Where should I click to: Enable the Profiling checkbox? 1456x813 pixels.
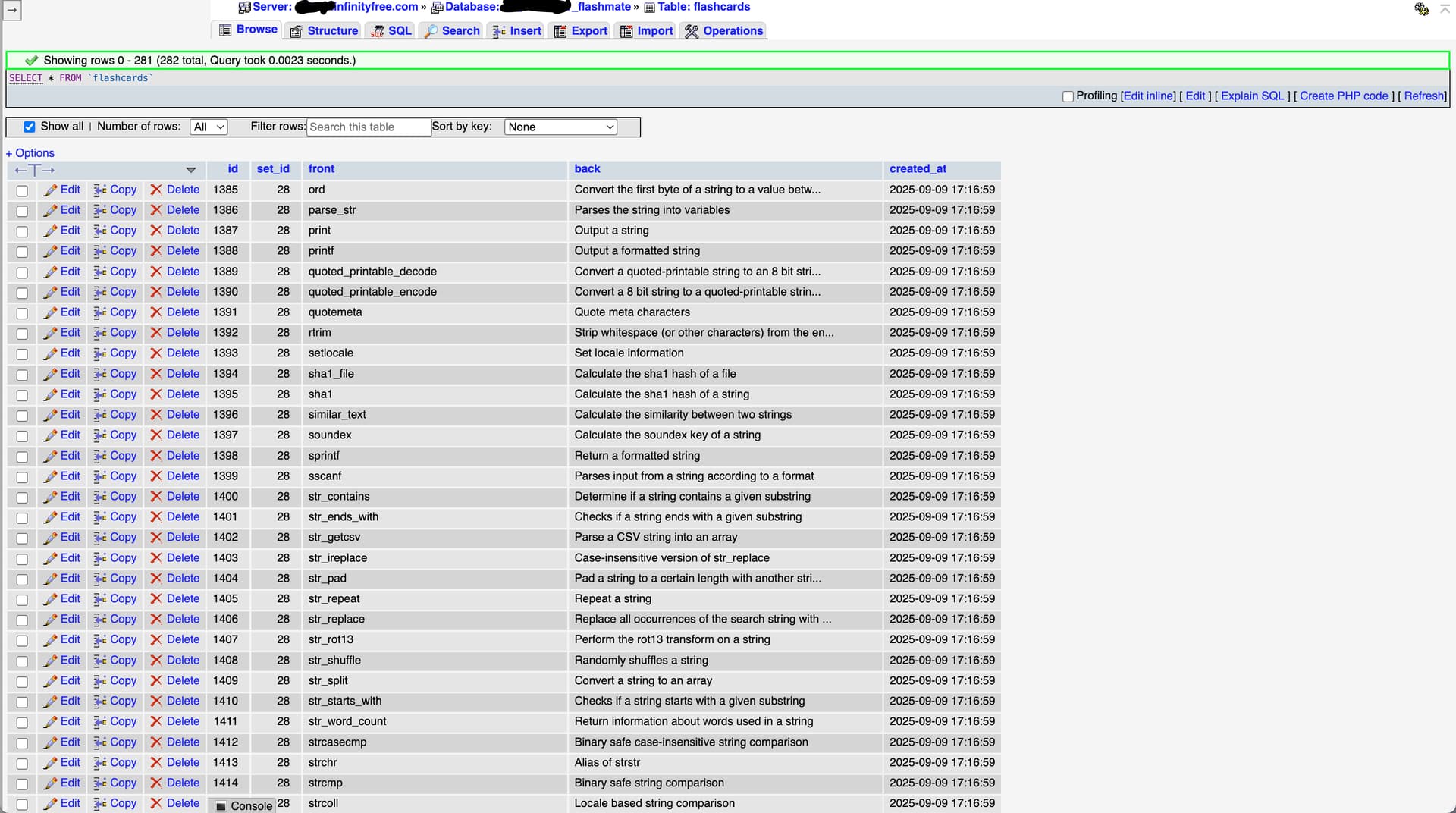pyautogui.click(x=1068, y=96)
